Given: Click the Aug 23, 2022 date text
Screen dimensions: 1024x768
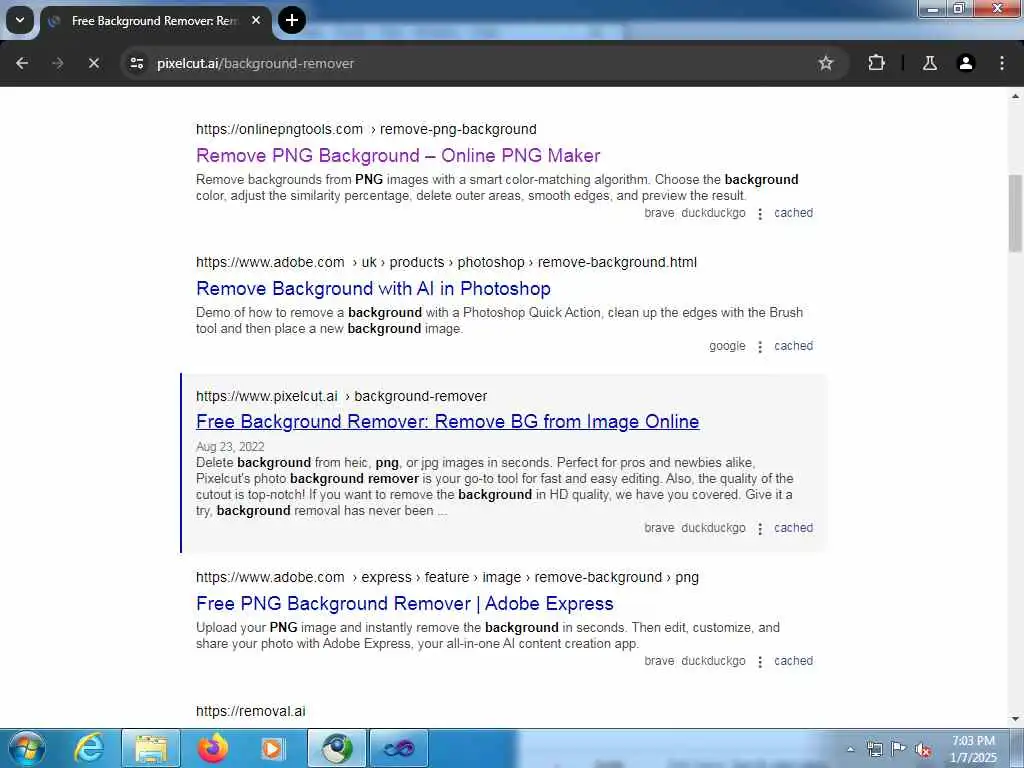Looking at the screenshot, I should click(x=230, y=447).
